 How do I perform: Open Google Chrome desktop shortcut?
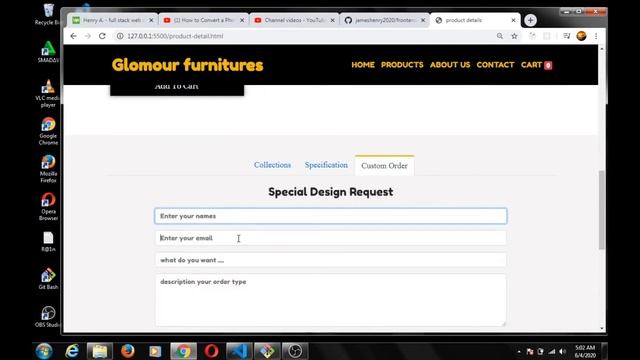(x=48, y=131)
